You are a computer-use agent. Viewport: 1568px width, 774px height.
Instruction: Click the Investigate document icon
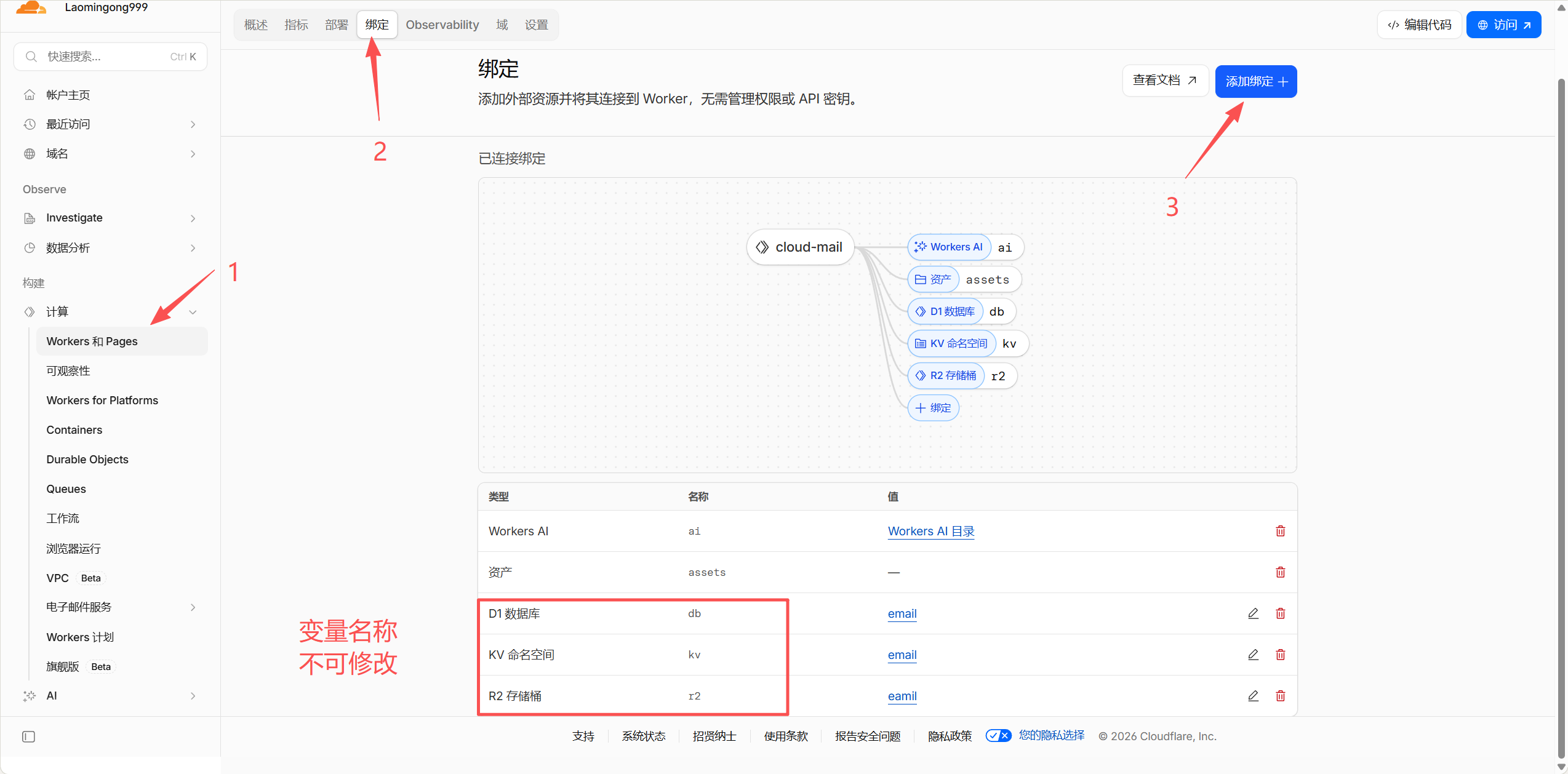(x=30, y=218)
